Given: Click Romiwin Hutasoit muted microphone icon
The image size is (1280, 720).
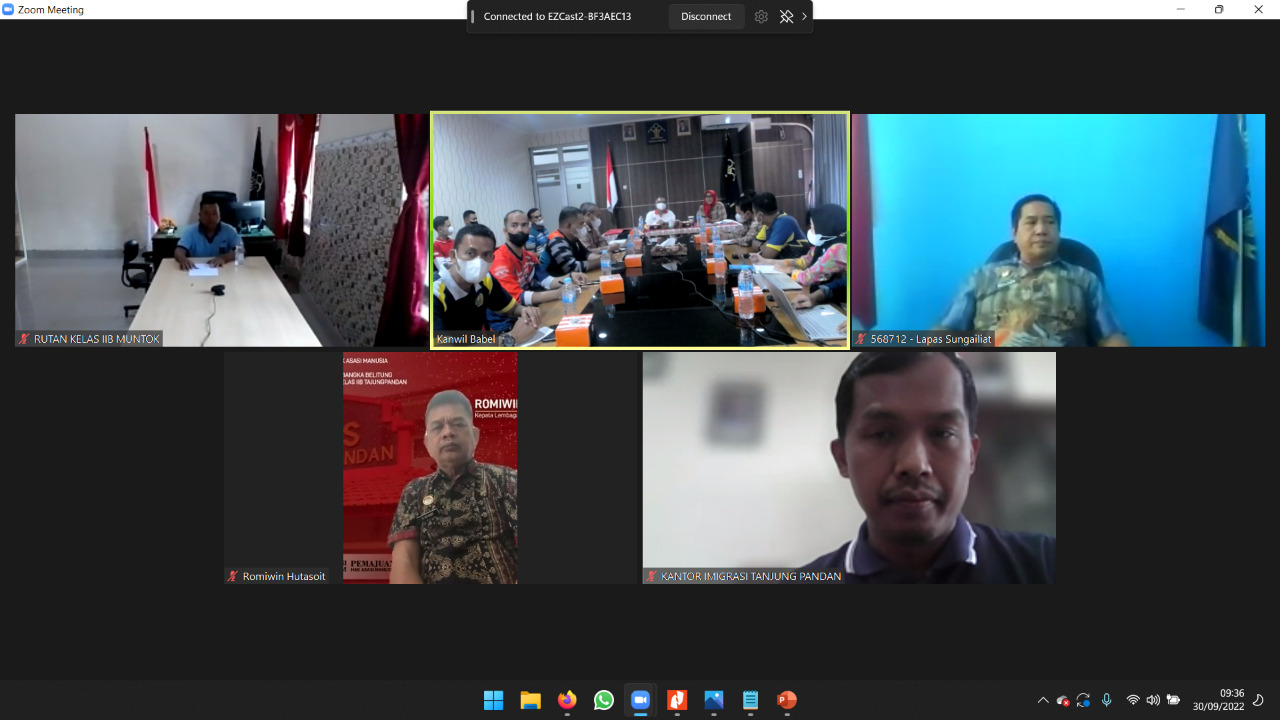Looking at the screenshot, I should tap(233, 576).
